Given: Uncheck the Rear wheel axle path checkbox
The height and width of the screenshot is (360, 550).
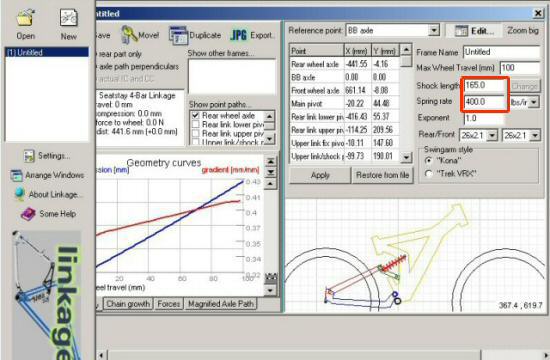Looking at the screenshot, I should coord(196,115).
